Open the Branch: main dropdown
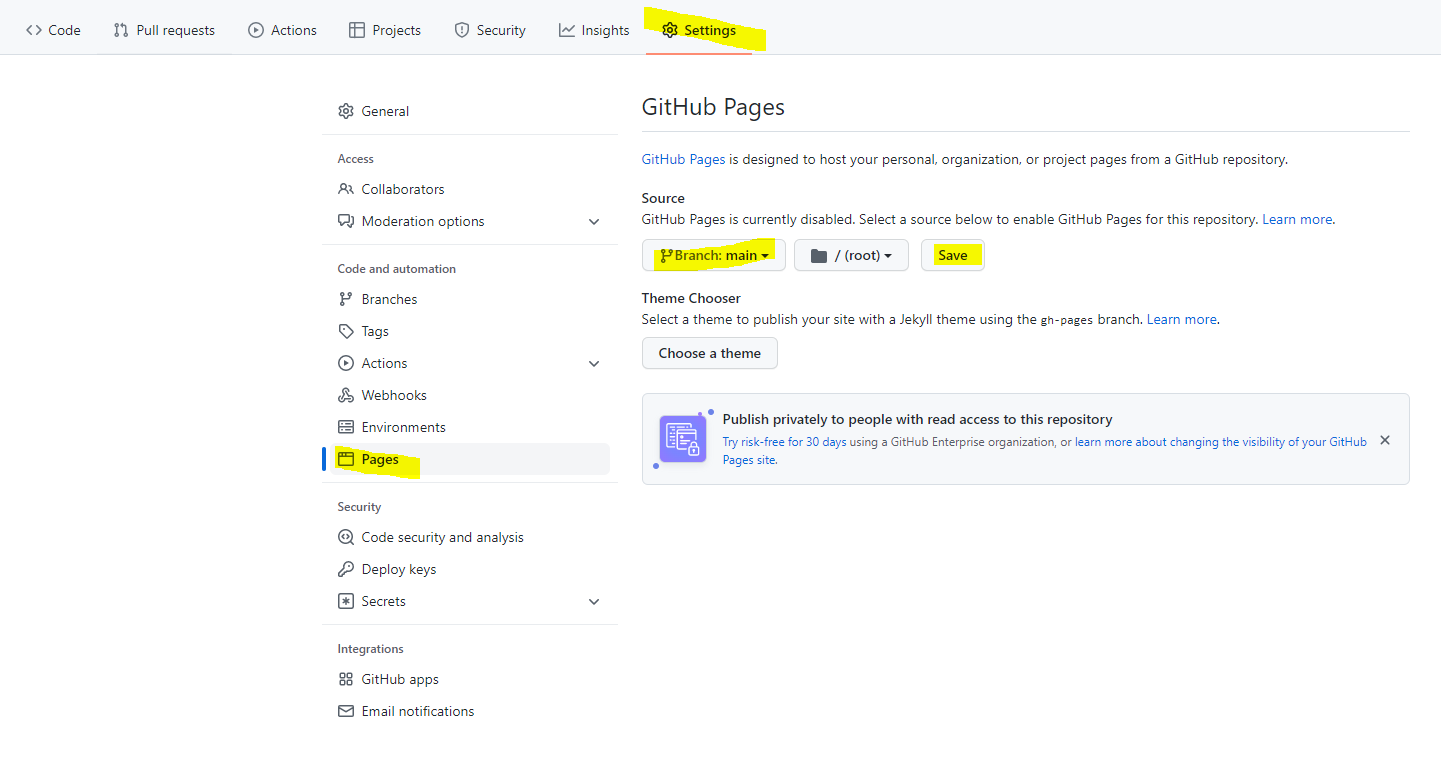 click(714, 255)
